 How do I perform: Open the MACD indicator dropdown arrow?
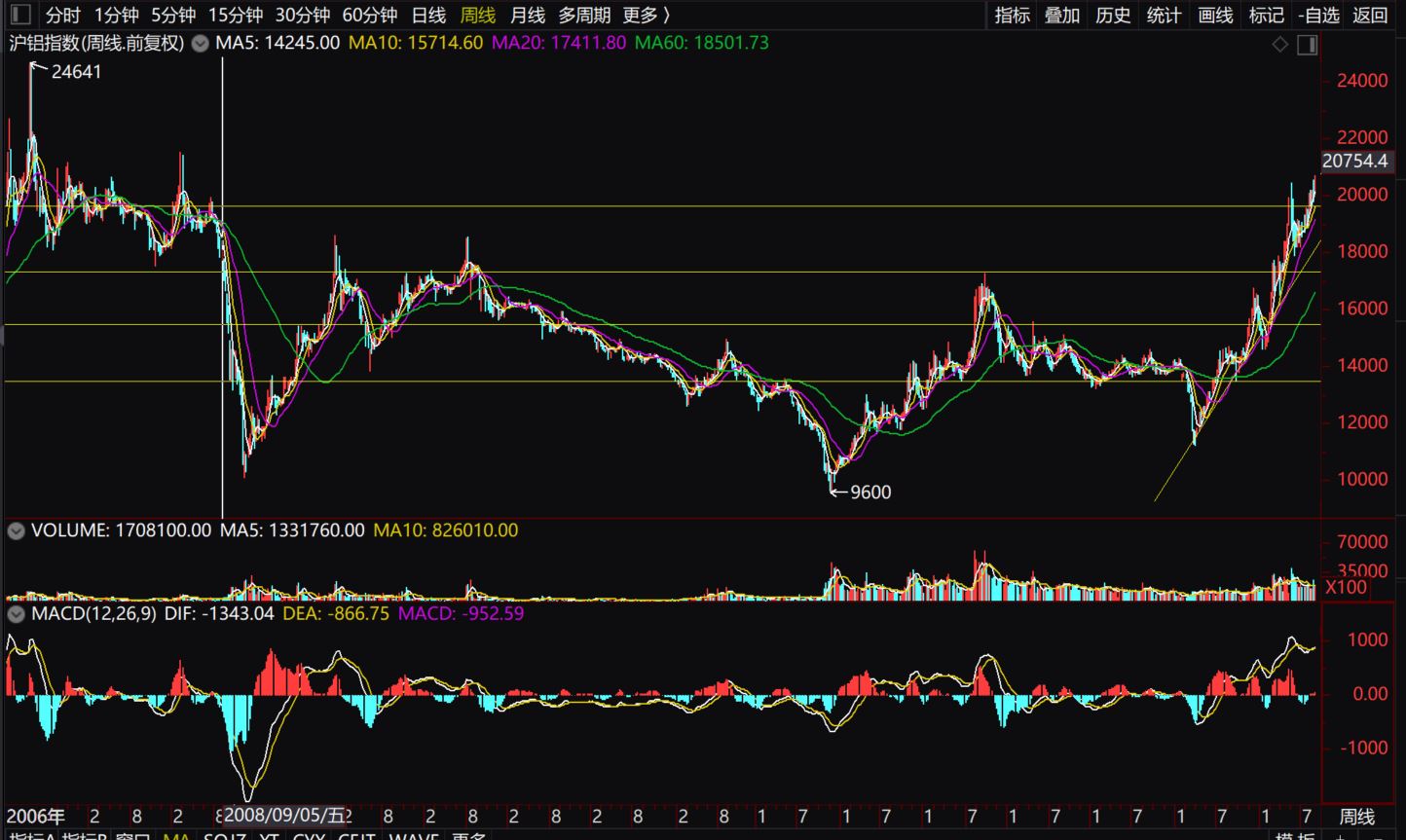click(17, 614)
